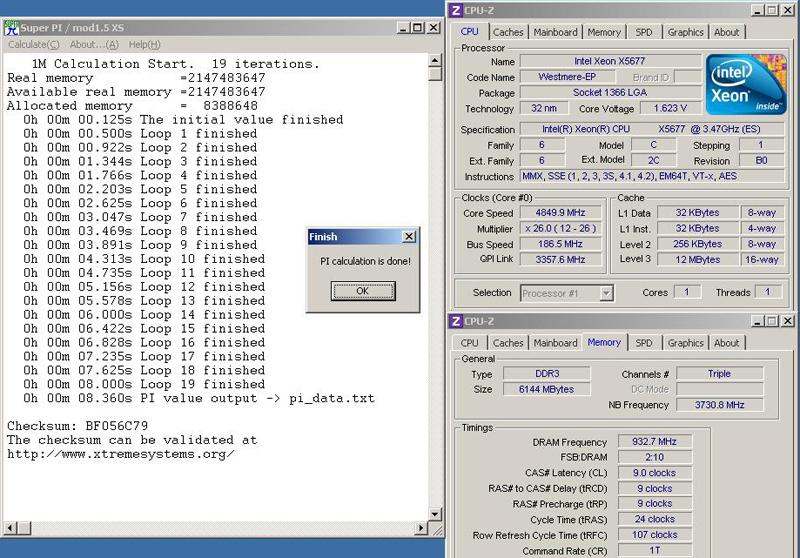Image resolution: width=800 pixels, height=558 pixels.
Task: Click Super PI vertical scrollbar up arrow
Action: pyautogui.click(x=435, y=60)
